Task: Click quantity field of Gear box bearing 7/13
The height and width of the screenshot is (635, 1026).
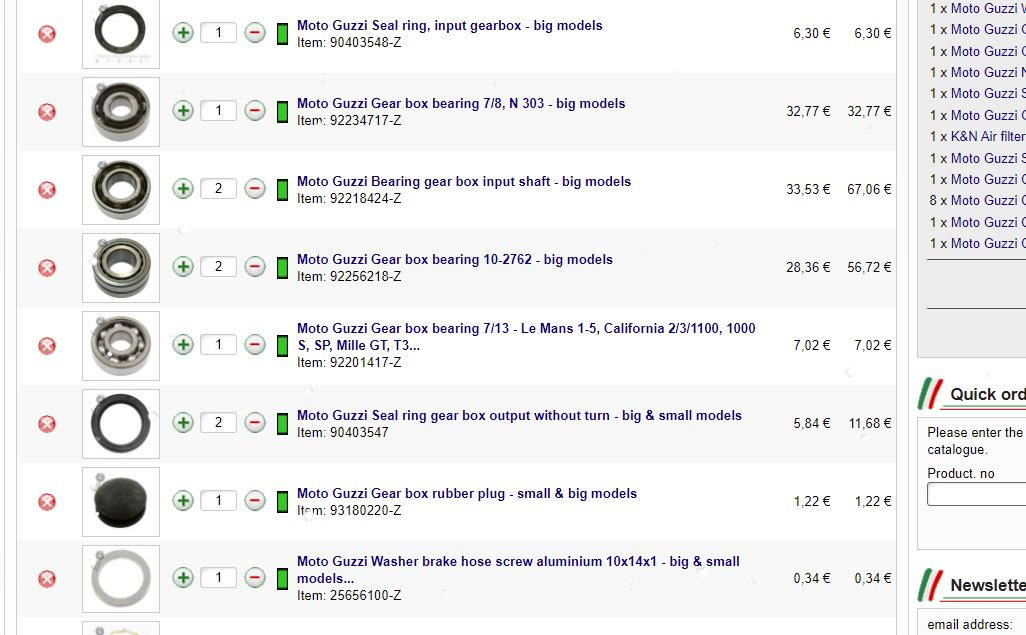Action: 219,344
